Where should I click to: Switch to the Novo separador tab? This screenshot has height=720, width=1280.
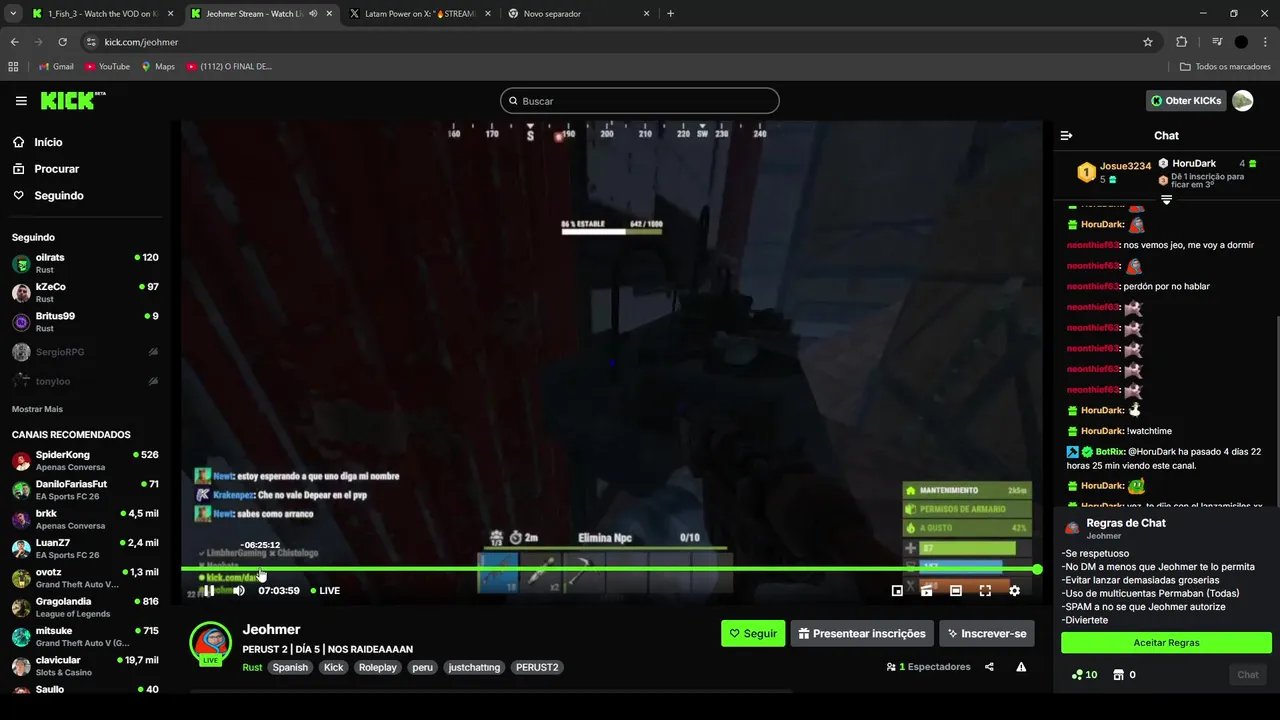point(577,14)
